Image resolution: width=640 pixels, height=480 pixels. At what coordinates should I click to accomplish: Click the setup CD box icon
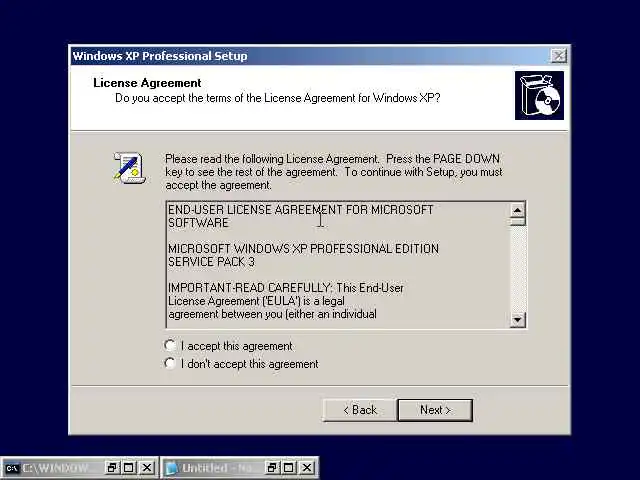[x=539, y=96]
